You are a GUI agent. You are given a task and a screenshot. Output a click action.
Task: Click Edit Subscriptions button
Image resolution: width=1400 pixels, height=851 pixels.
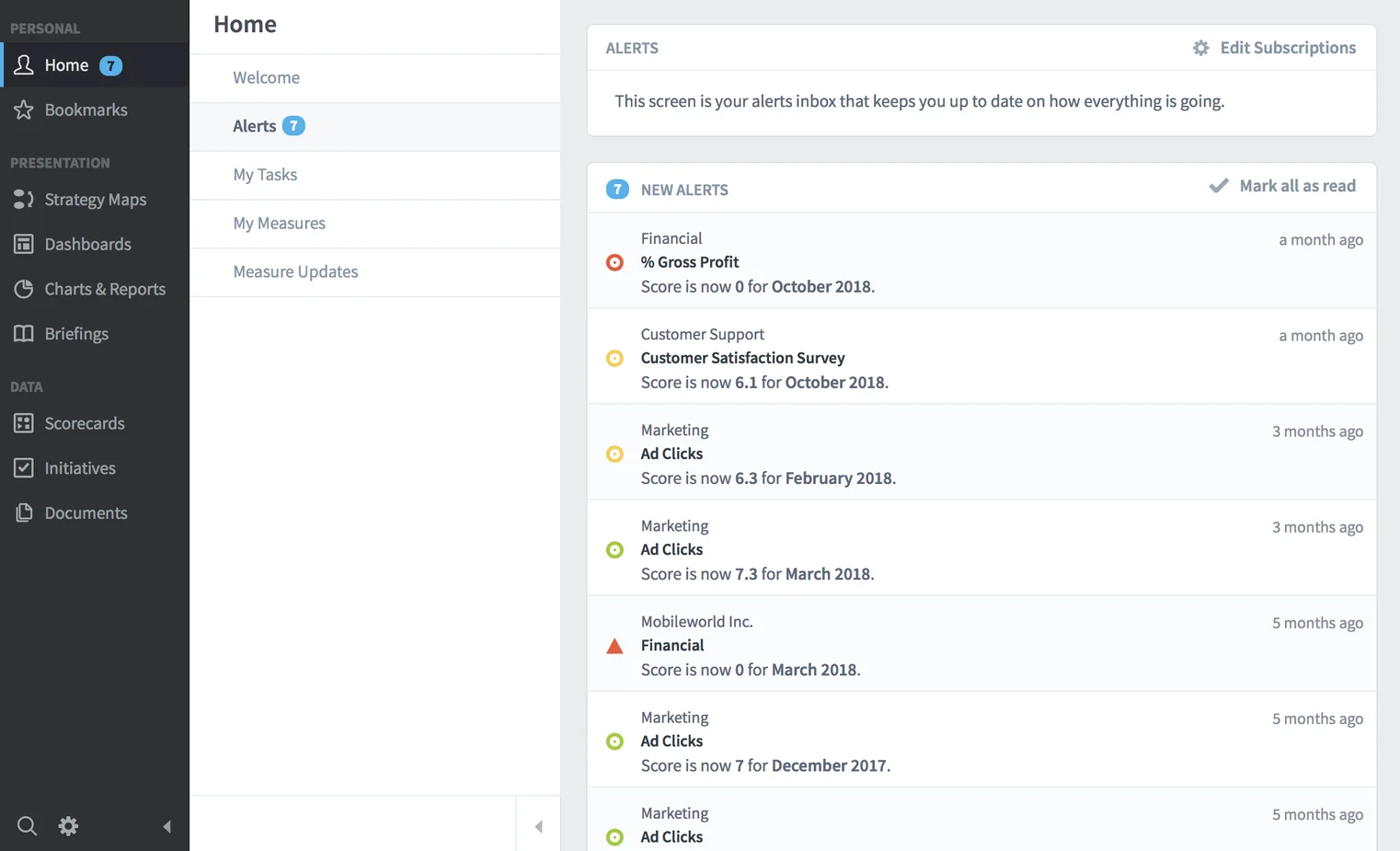(1275, 48)
